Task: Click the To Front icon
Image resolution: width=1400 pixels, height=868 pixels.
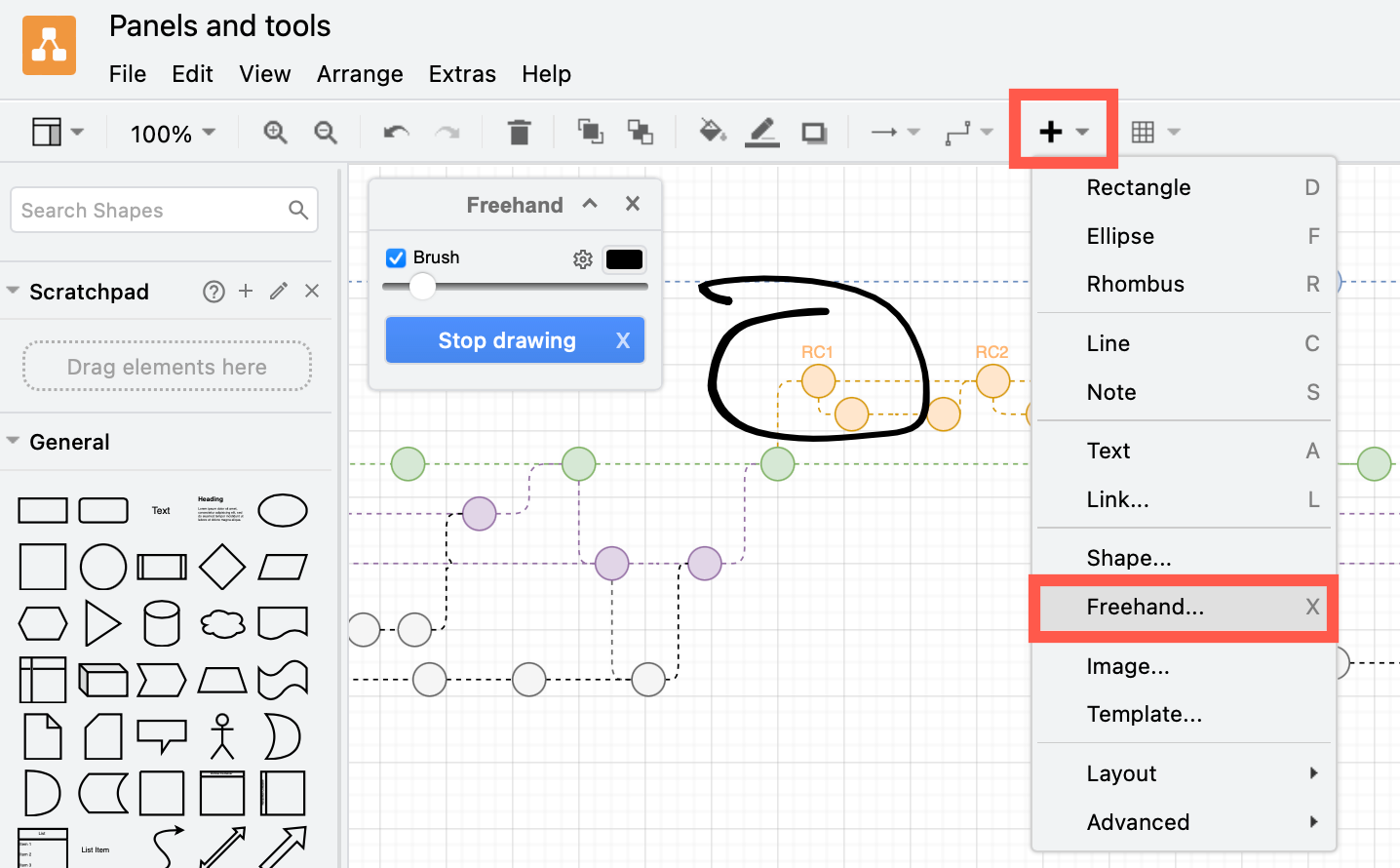Action: click(x=590, y=132)
